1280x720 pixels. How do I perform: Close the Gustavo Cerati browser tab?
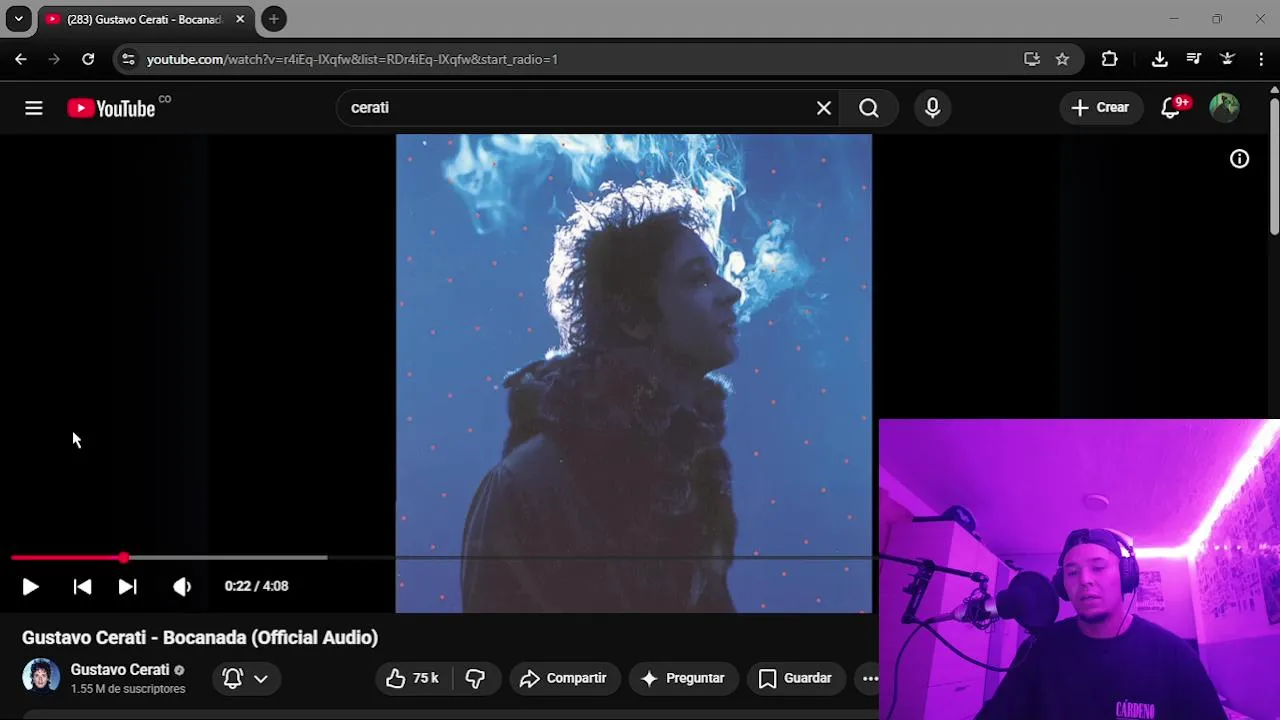coord(240,19)
